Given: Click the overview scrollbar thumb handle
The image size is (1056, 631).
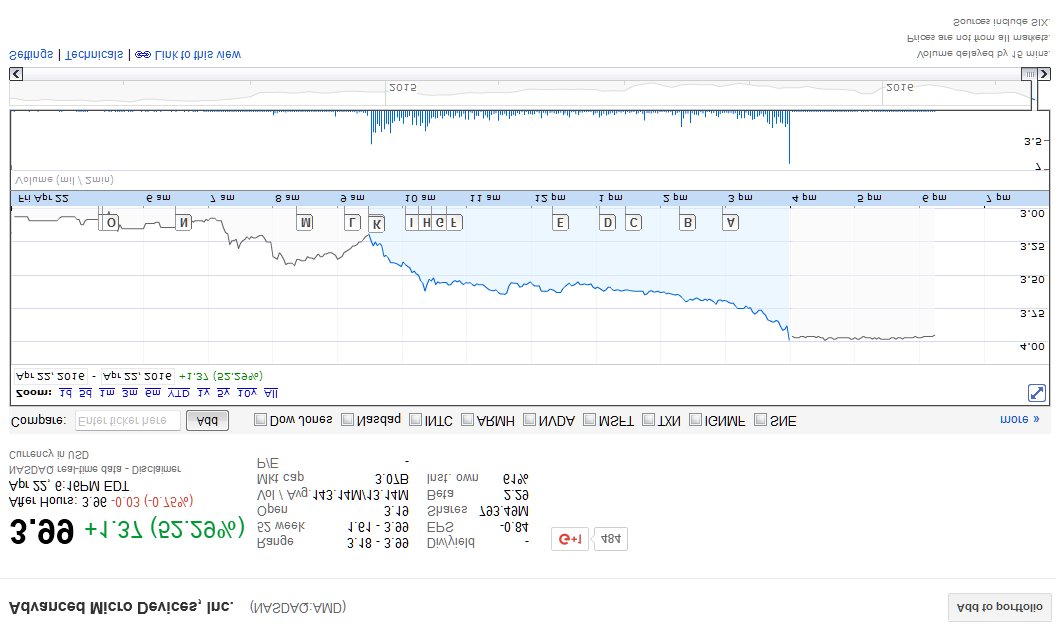Looking at the screenshot, I should tap(1029, 74).
